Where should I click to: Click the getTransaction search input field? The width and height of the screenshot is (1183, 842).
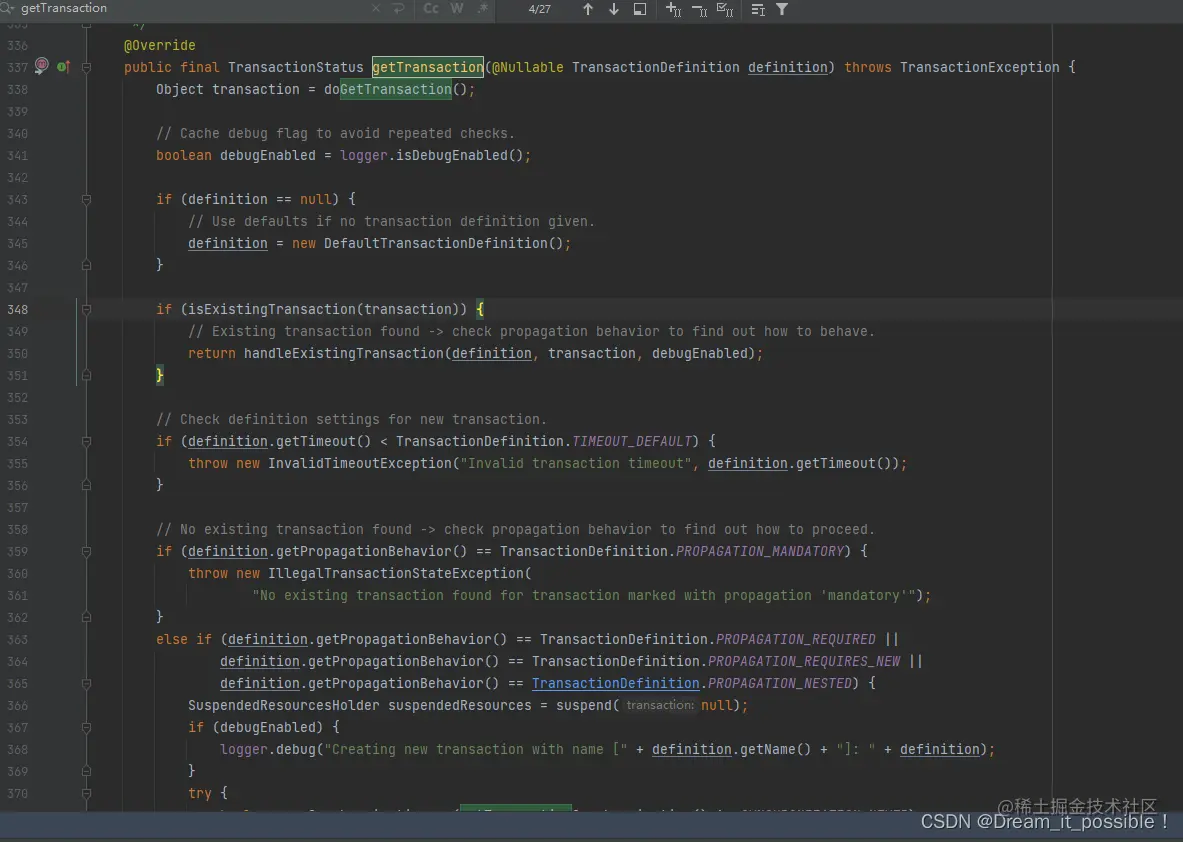coord(192,8)
